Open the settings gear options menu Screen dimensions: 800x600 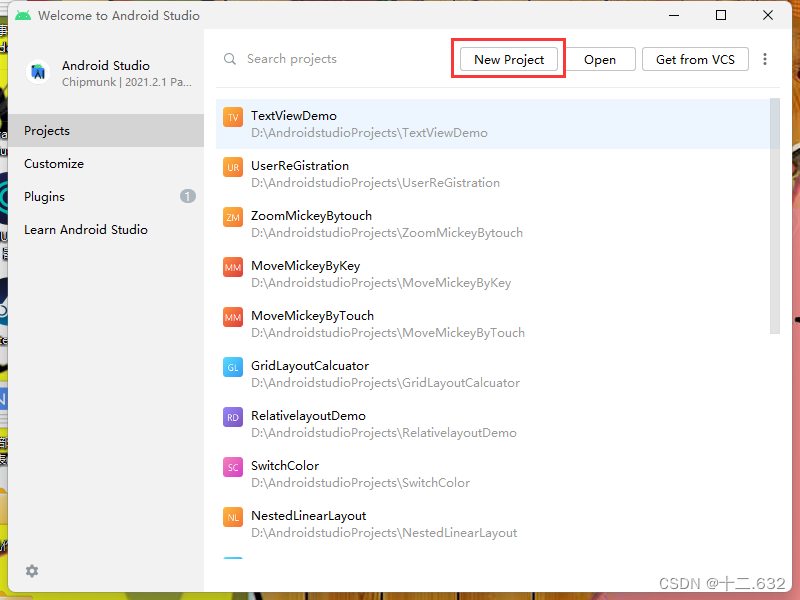click(32, 571)
